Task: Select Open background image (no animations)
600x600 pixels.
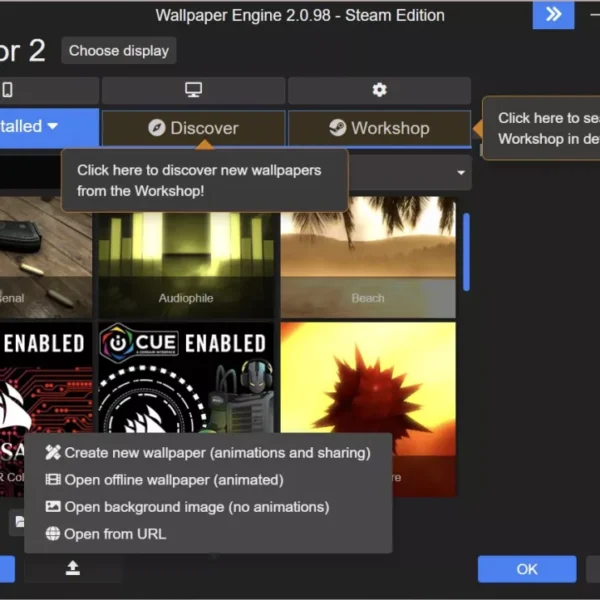Action: coord(196,507)
